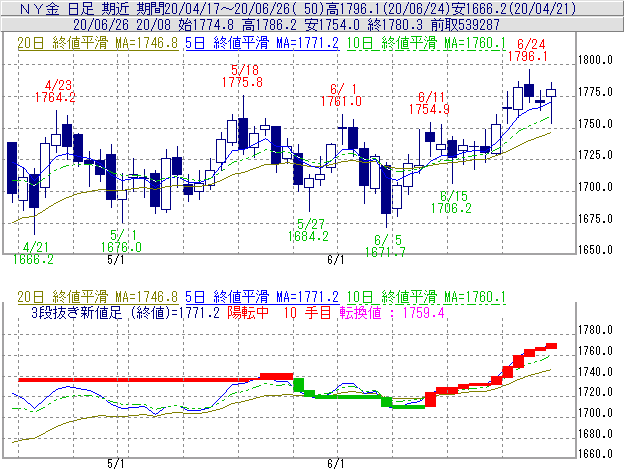Viewport: 624px width, 475px height.
Task: Click the 1750.0 axis label upper chart
Action: tap(595, 124)
